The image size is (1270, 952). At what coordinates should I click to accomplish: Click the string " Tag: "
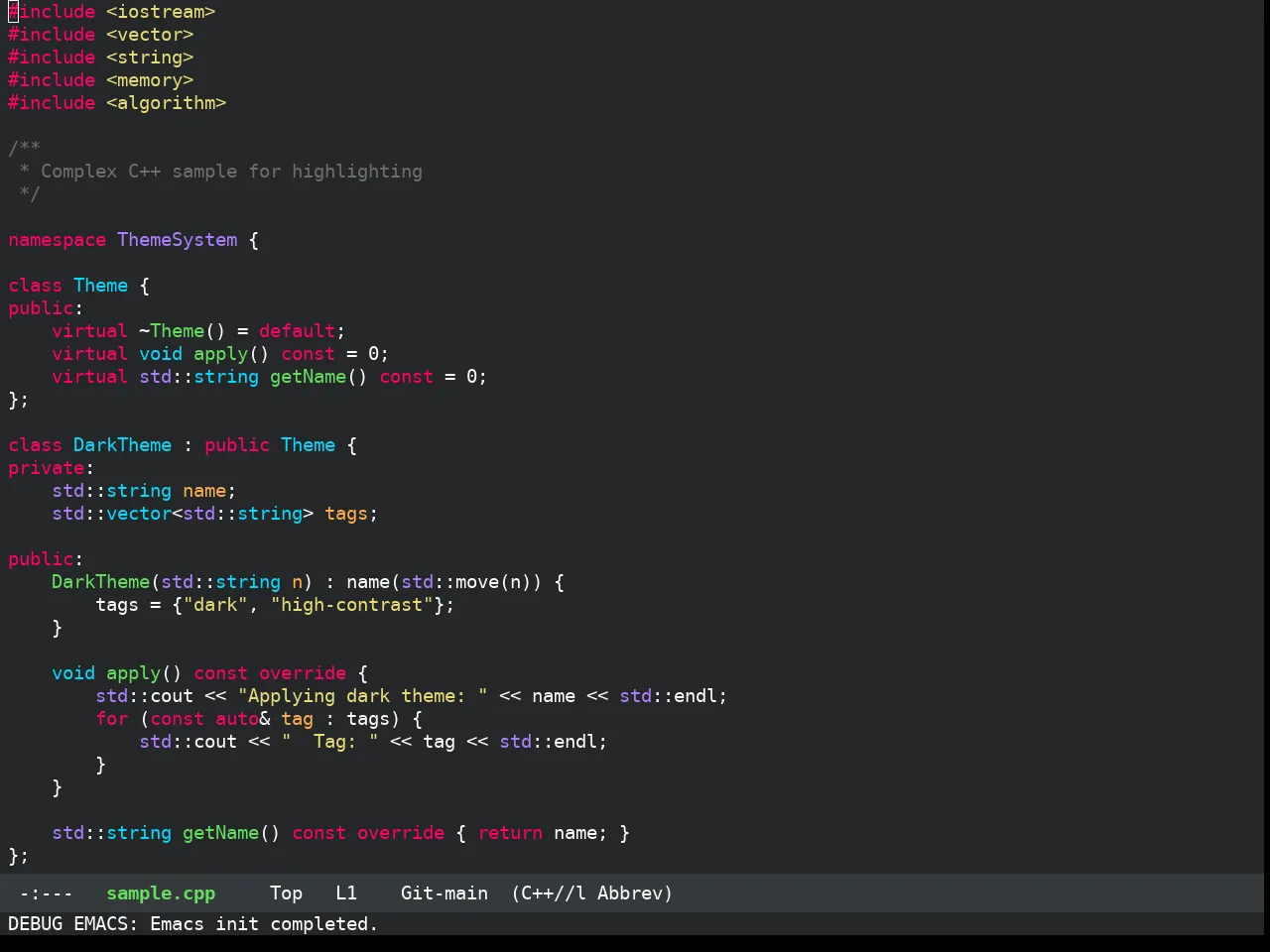click(329, 742)
